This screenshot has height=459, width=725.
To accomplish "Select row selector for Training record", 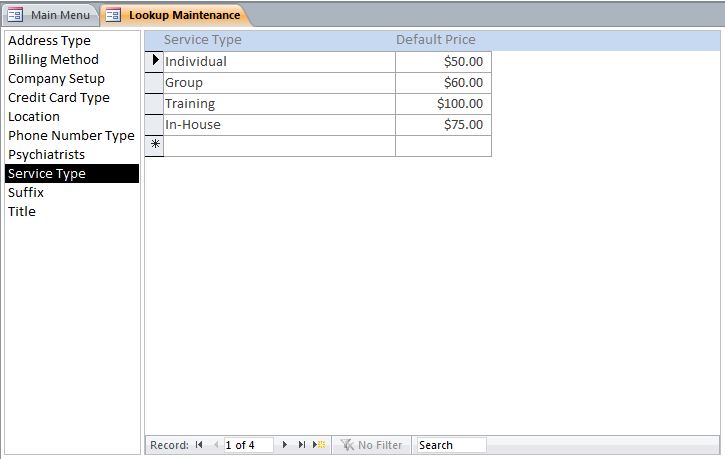I will pyautogui.click(x=154, y=104).
